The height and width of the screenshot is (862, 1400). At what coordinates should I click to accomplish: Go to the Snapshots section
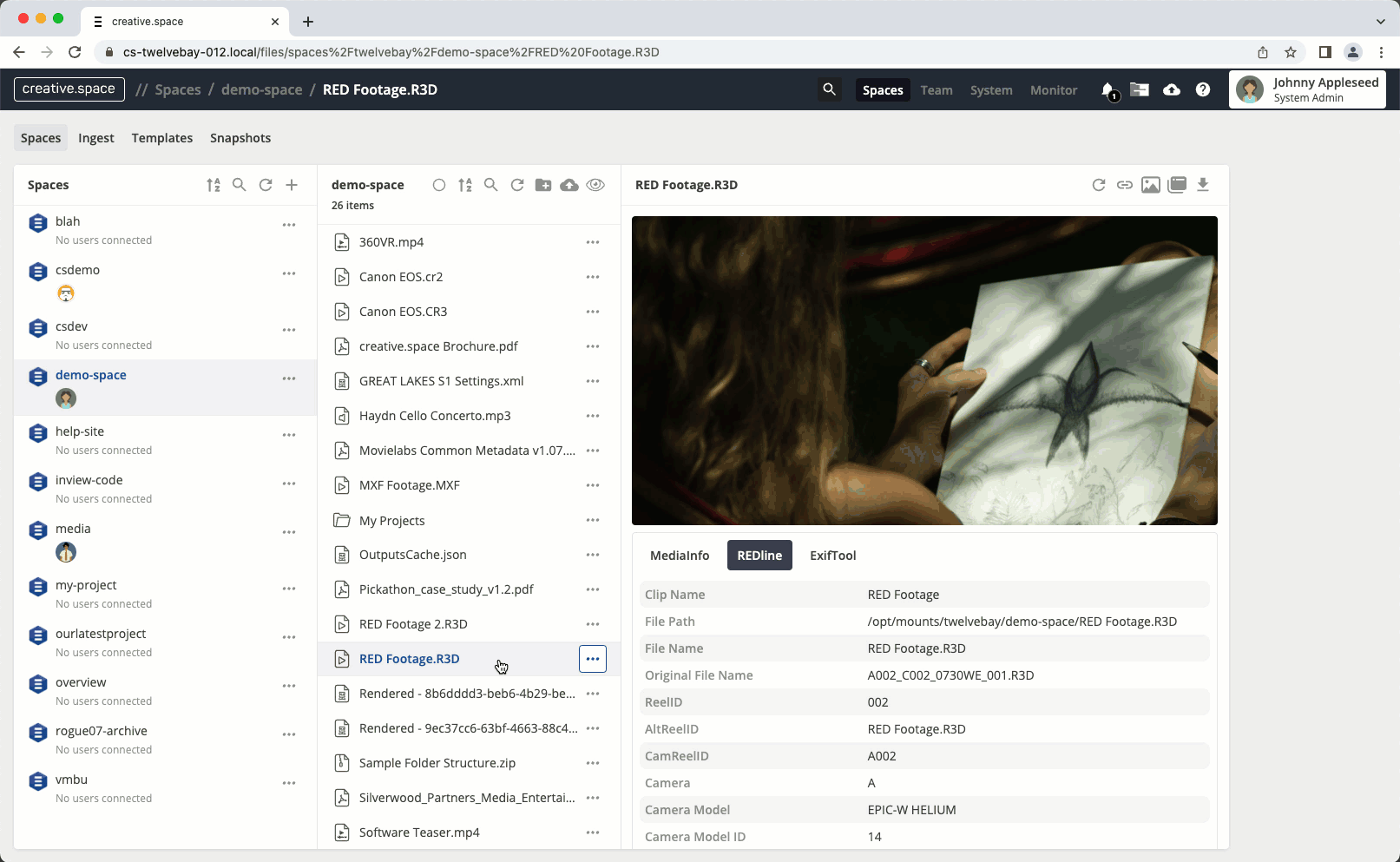(x=240, y=138)
